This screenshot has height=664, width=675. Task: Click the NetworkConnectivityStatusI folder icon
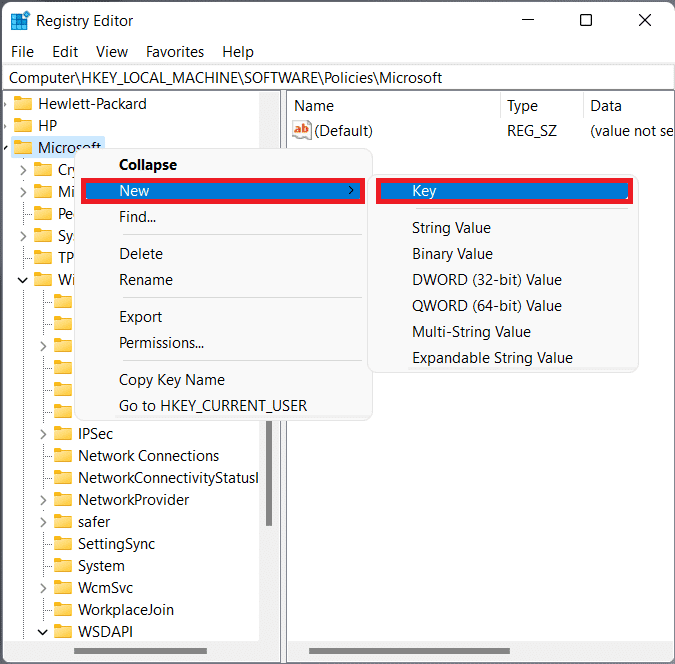[63, 478]
